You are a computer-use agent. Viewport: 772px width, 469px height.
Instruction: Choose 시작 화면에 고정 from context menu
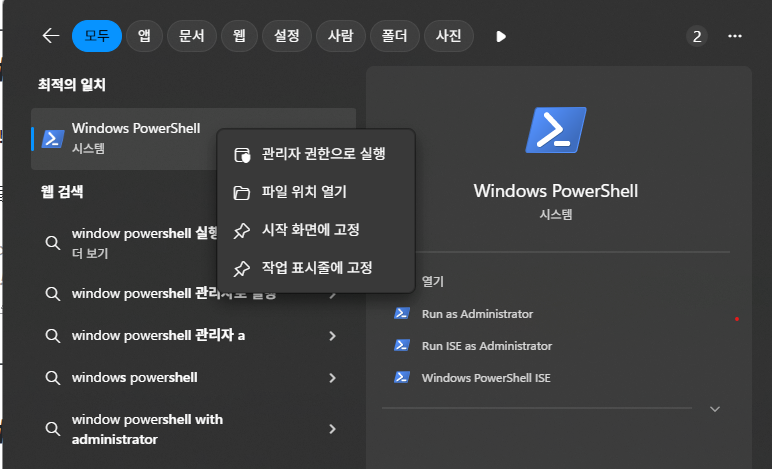[316, 230]
